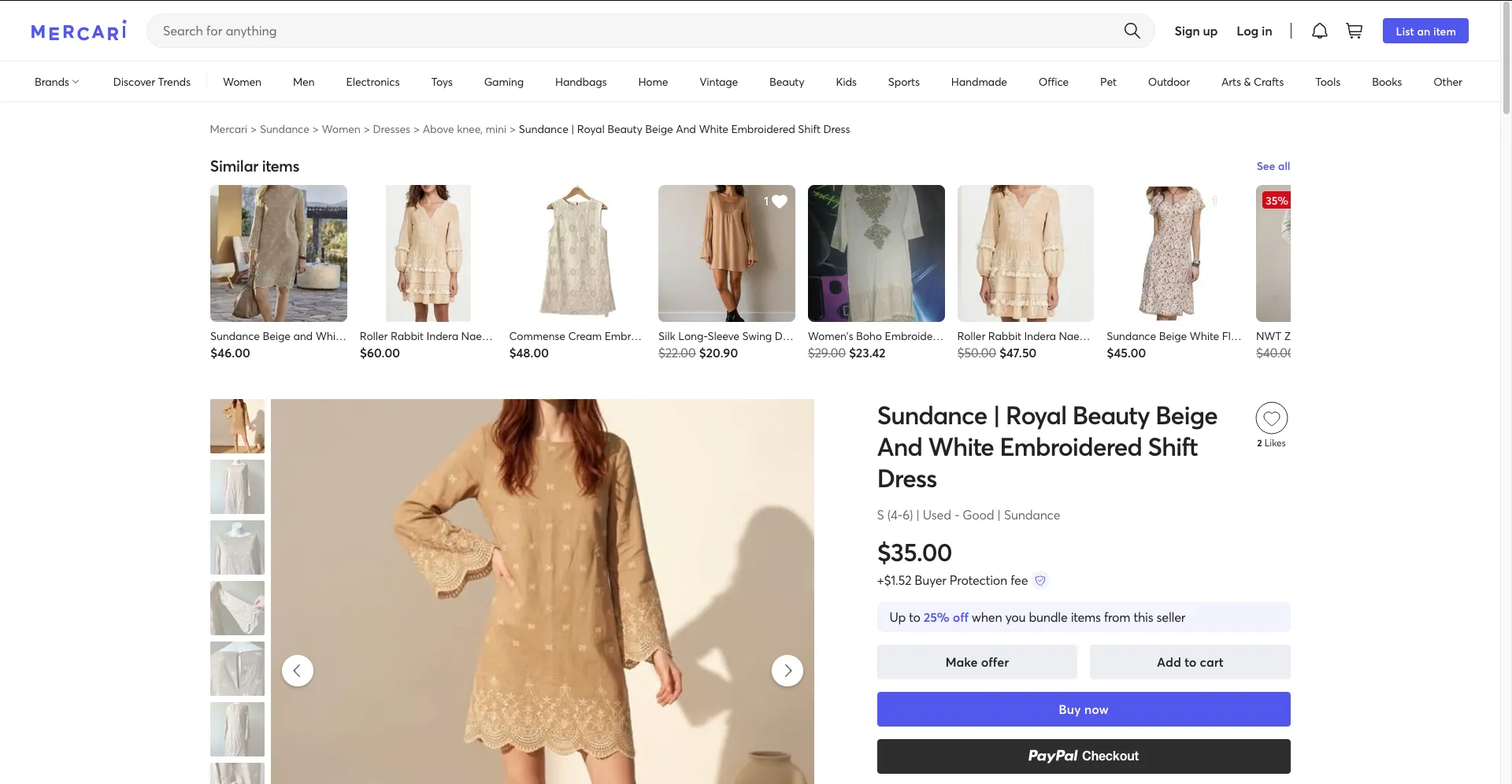Click the search magnifier icon
The width and height of the screenshot is (1512, 784).
pyautogui.click(x=1132, y=31)
